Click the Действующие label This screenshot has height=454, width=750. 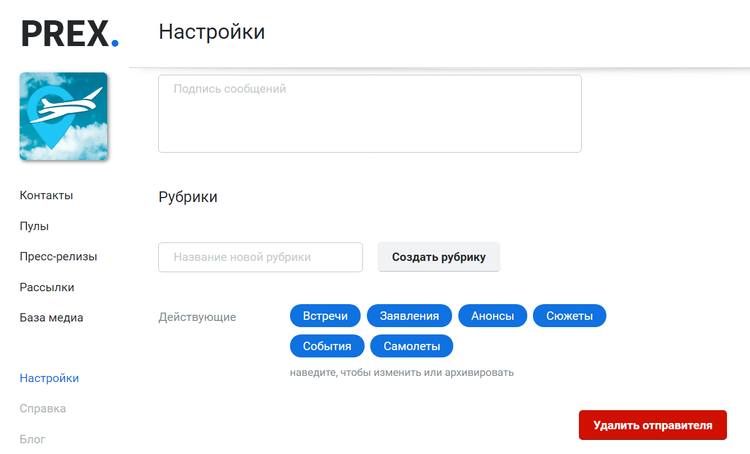(197, 317)
